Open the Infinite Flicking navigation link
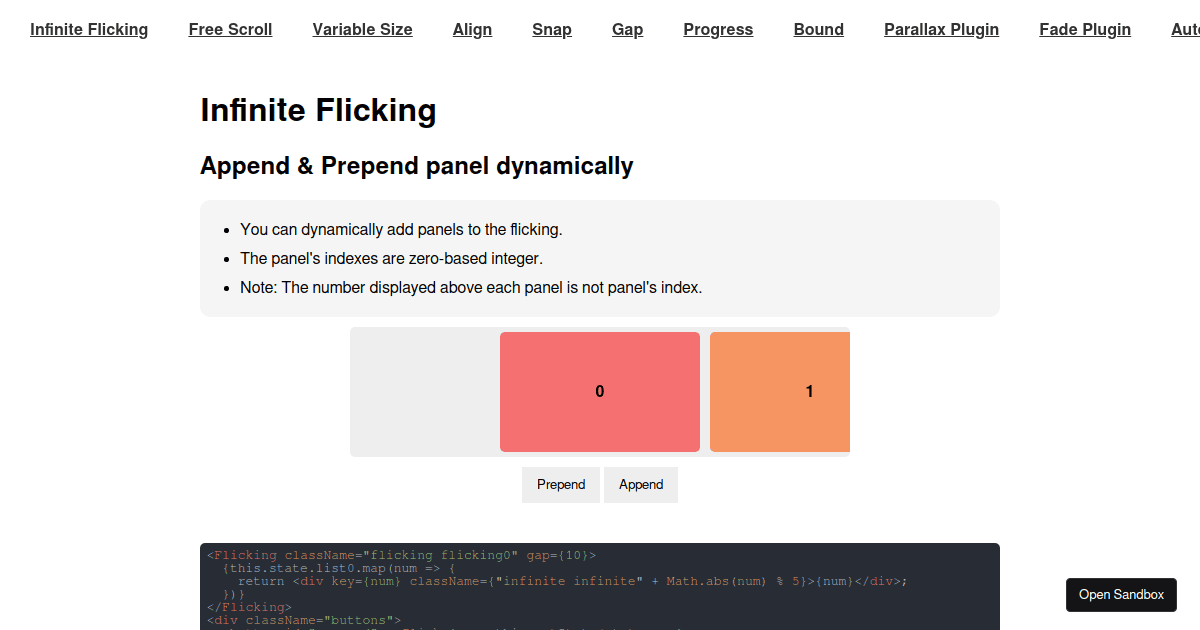The width and height of the screenshot is (1200, 630). [89, 29]
